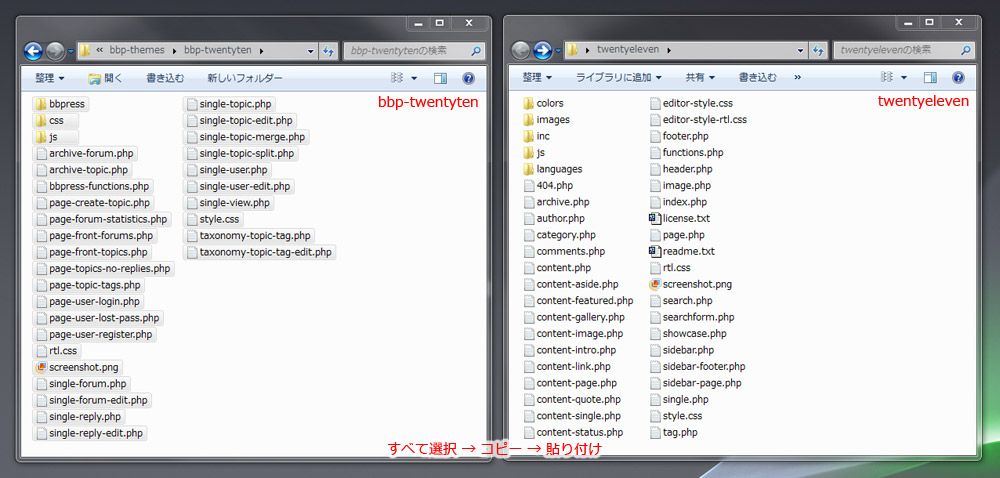Toggle the preview pane in twentyeleven window

[930, 77]
